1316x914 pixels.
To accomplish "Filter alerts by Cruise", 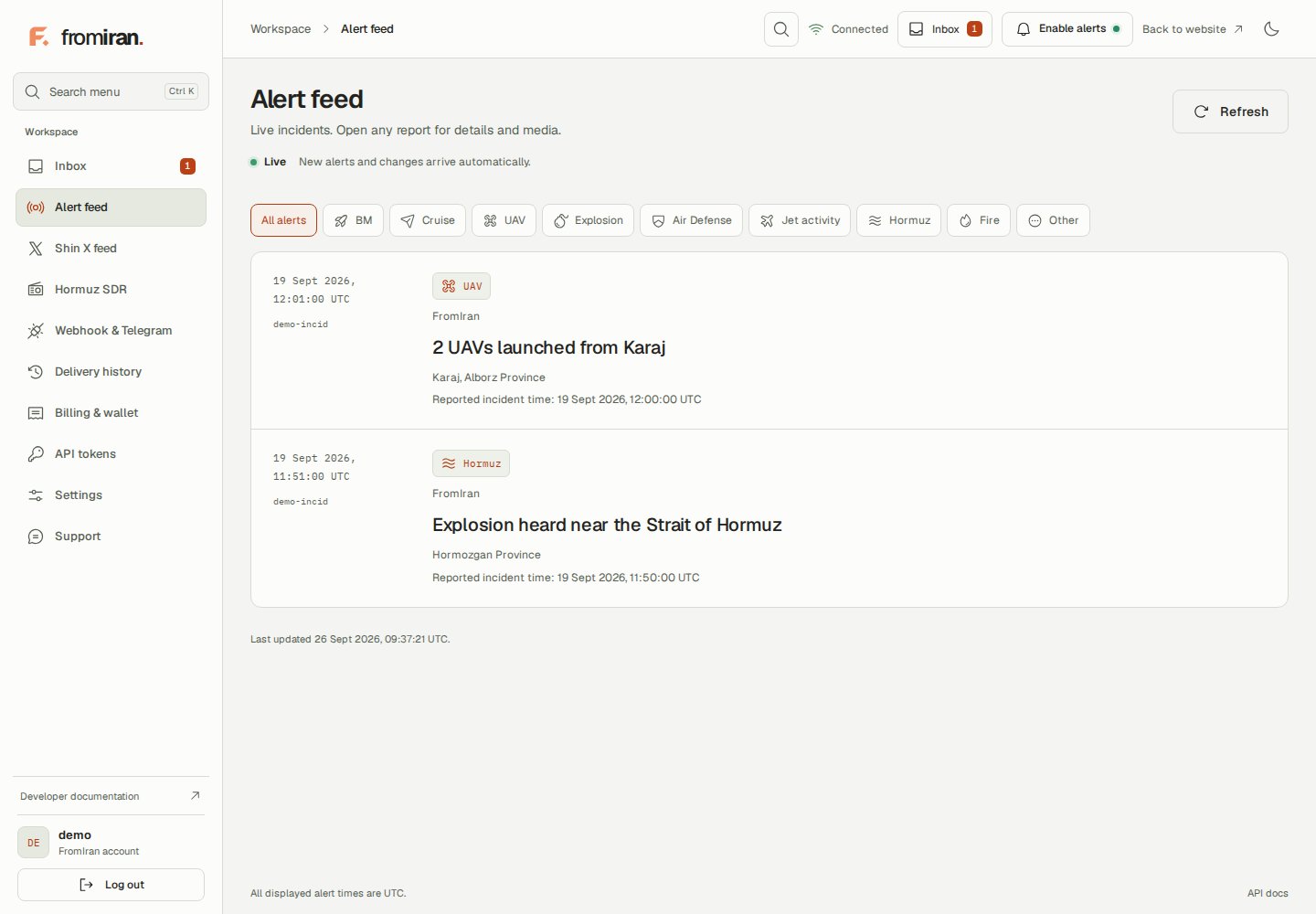I will 428,220.
